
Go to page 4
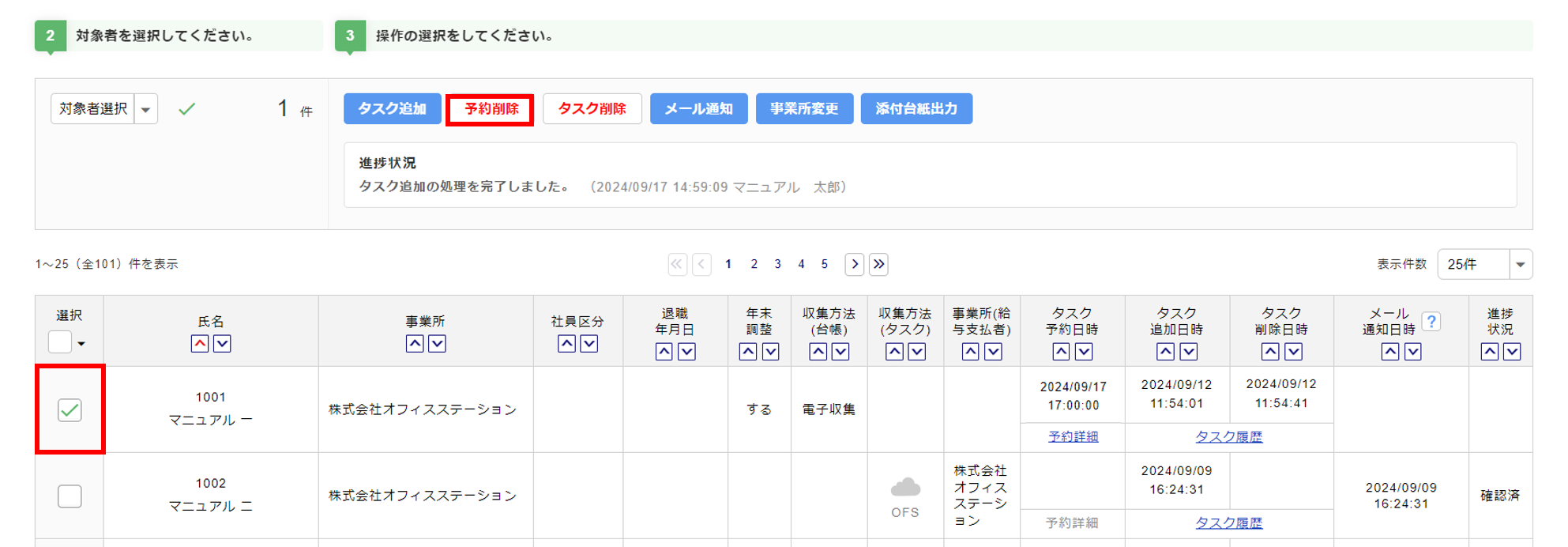click(801, 264)
